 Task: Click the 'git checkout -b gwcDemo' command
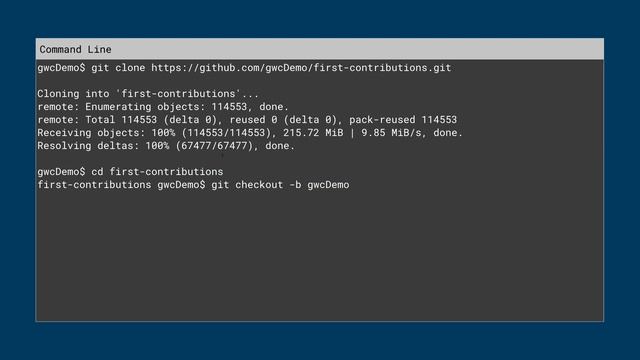(x=280, y=184)
